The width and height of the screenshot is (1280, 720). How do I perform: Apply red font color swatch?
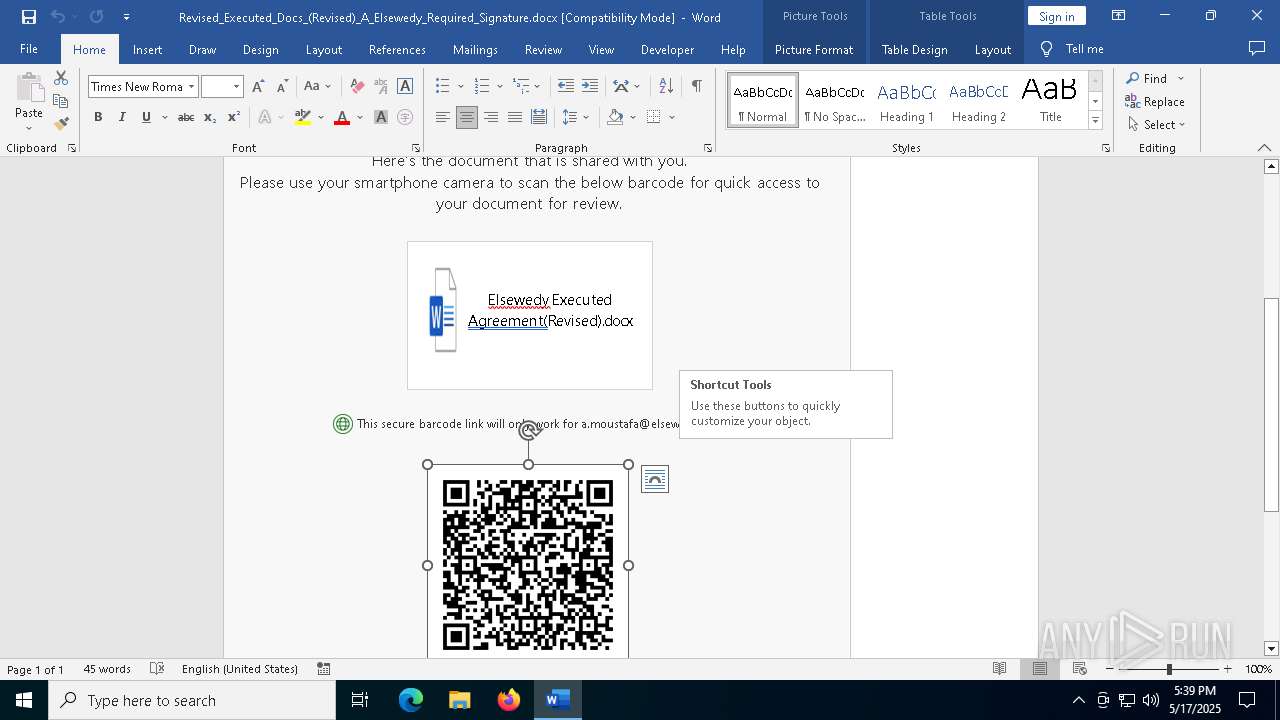(x=342, y=117)
